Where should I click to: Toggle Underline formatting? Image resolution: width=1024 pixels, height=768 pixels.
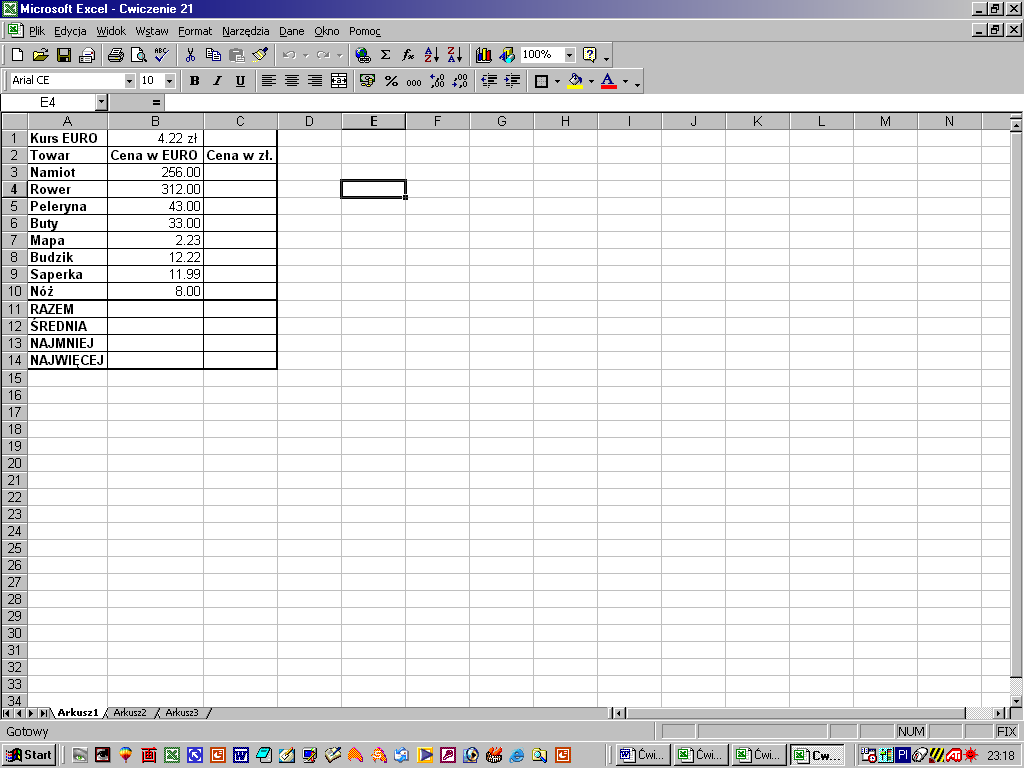click(x=240, y=81)
